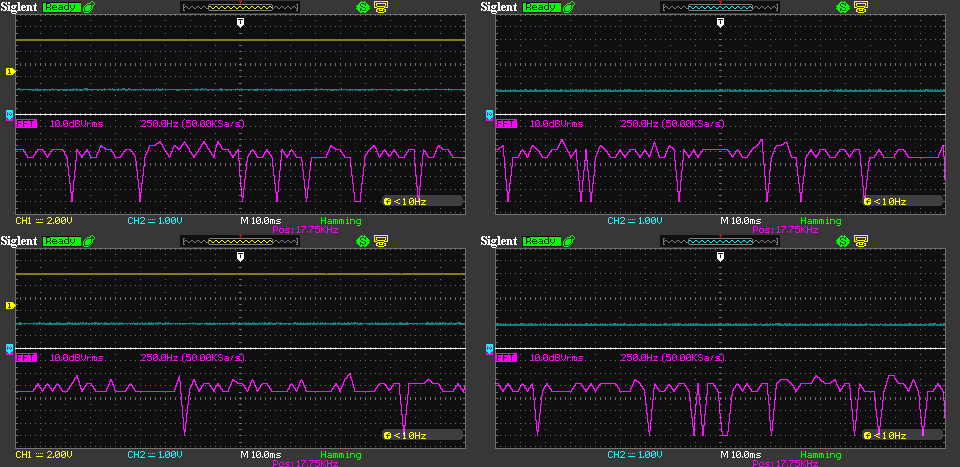The height and width of the screenshot is (467, 960).
Task: Click the yellow print icon in top-right scope
Action: (x=861, y=7)
